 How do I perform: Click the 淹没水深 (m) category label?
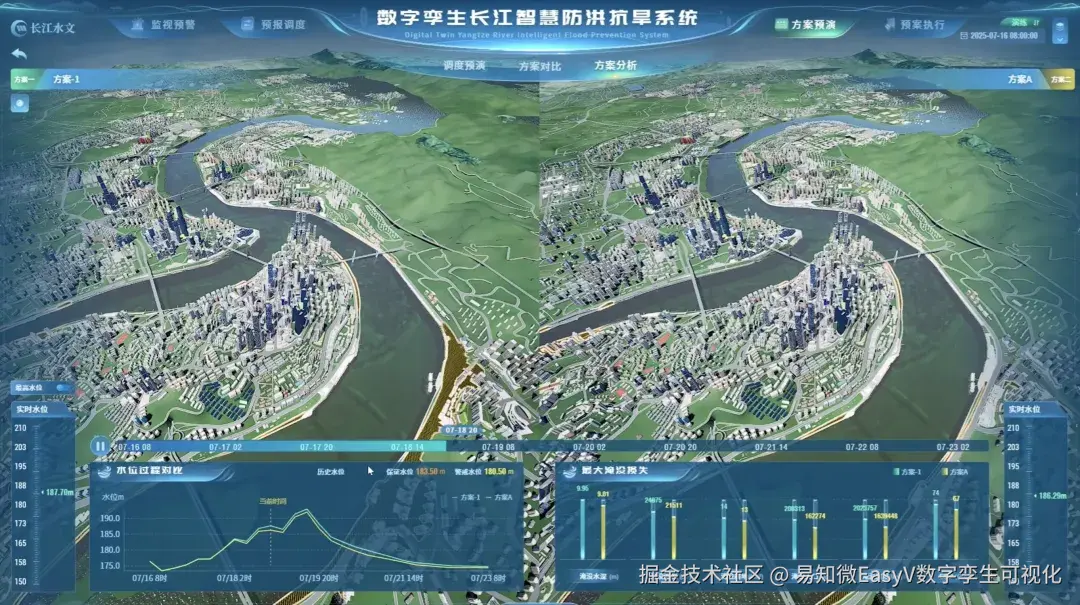tap(599, 577)
